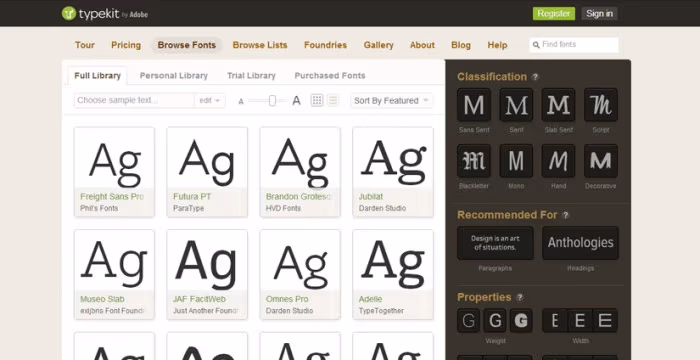Image resolution: width=700 pixels, height=360 pixels.
Task: Open the Help page
Action: [x=497, y=45]
